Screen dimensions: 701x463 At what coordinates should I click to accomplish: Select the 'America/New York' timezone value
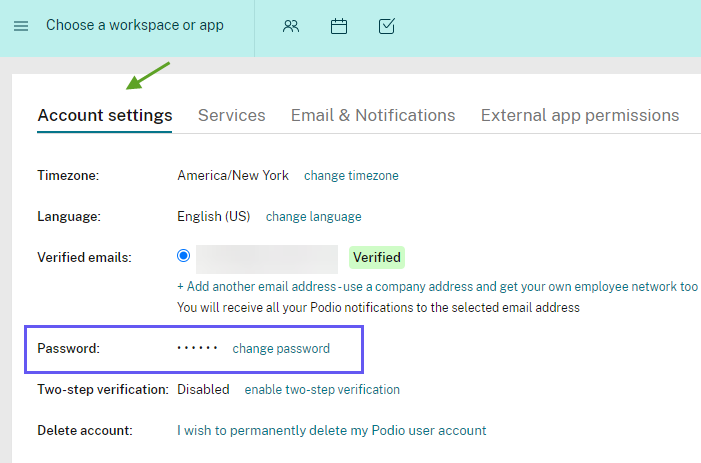tap(233, 176)
